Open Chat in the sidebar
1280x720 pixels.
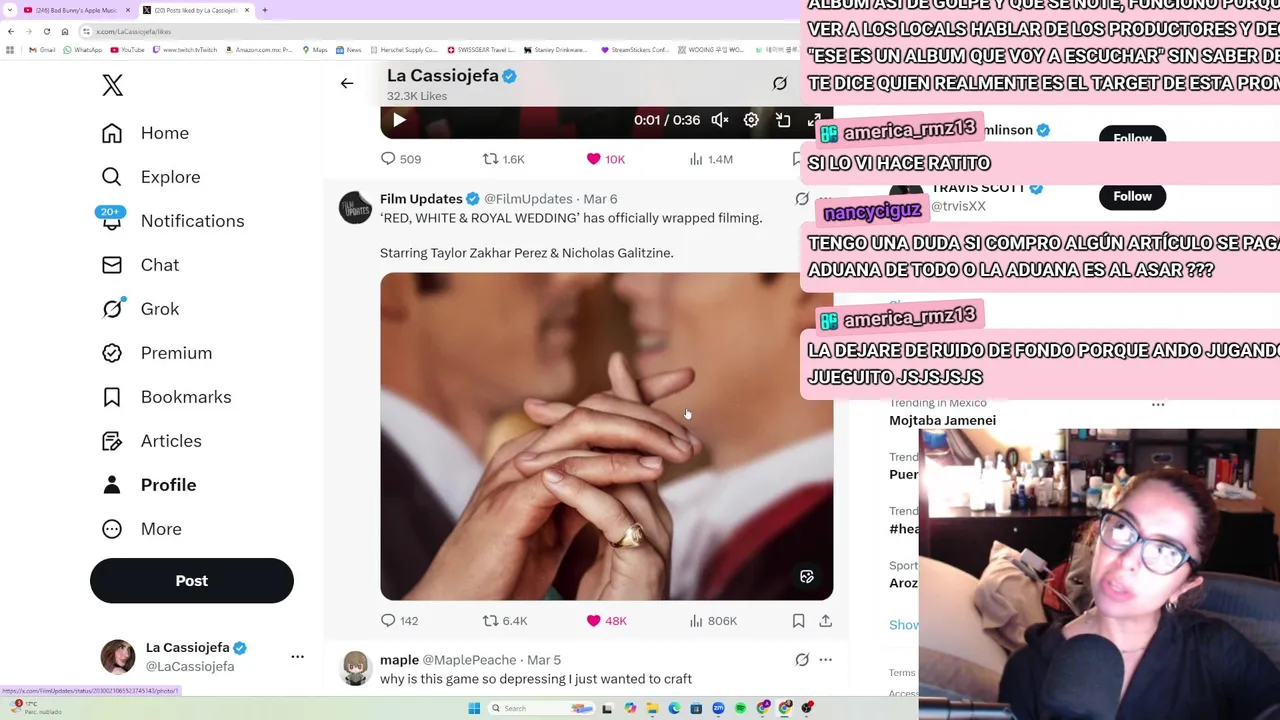click(140, 265)
